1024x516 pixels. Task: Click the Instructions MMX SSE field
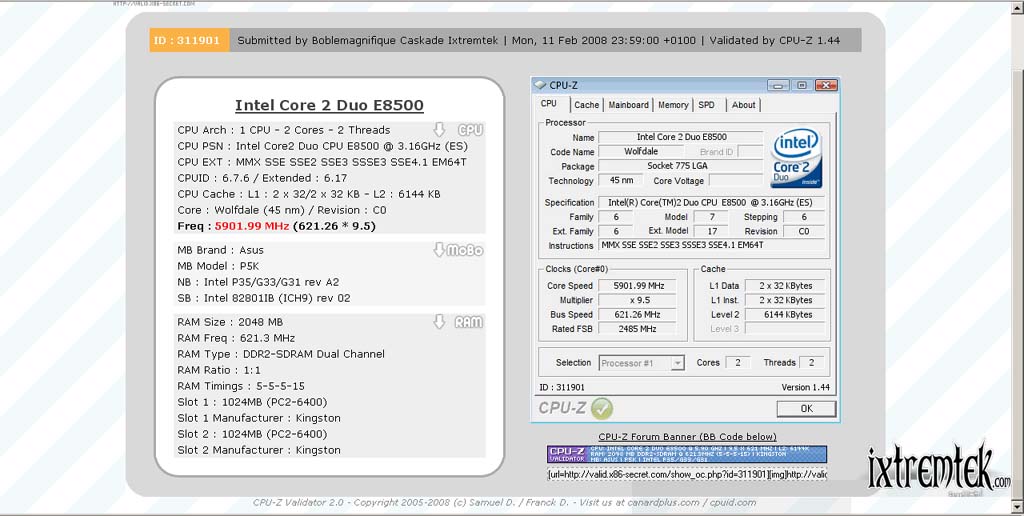click(x=712, y=246)
